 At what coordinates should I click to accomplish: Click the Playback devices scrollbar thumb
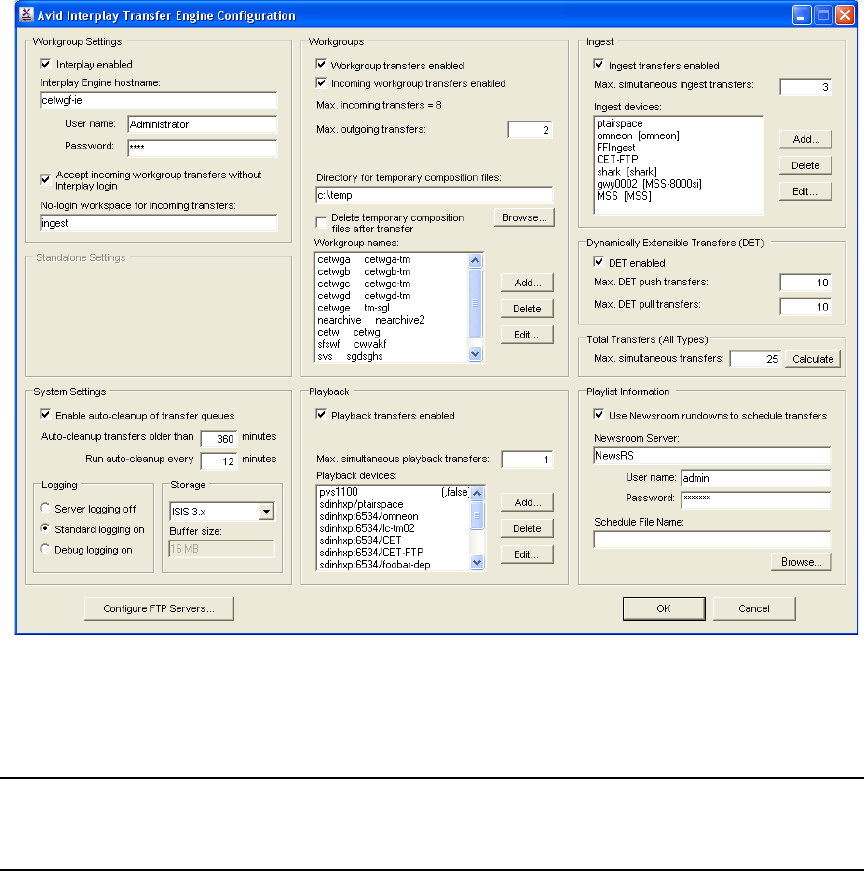[x=477, y=515]
